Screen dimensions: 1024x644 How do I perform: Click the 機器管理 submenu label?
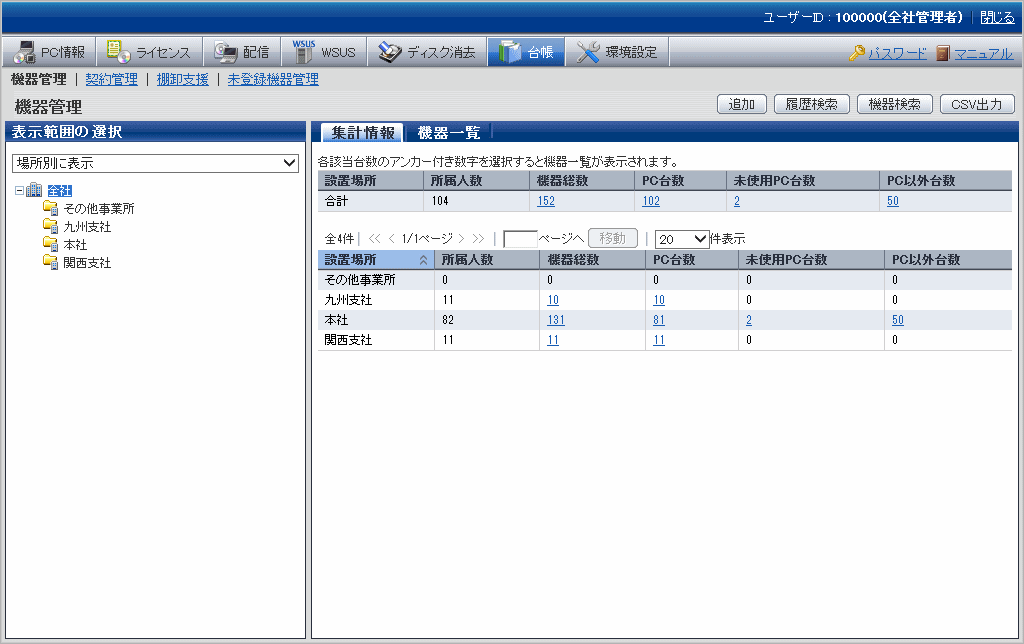(39, 79)
